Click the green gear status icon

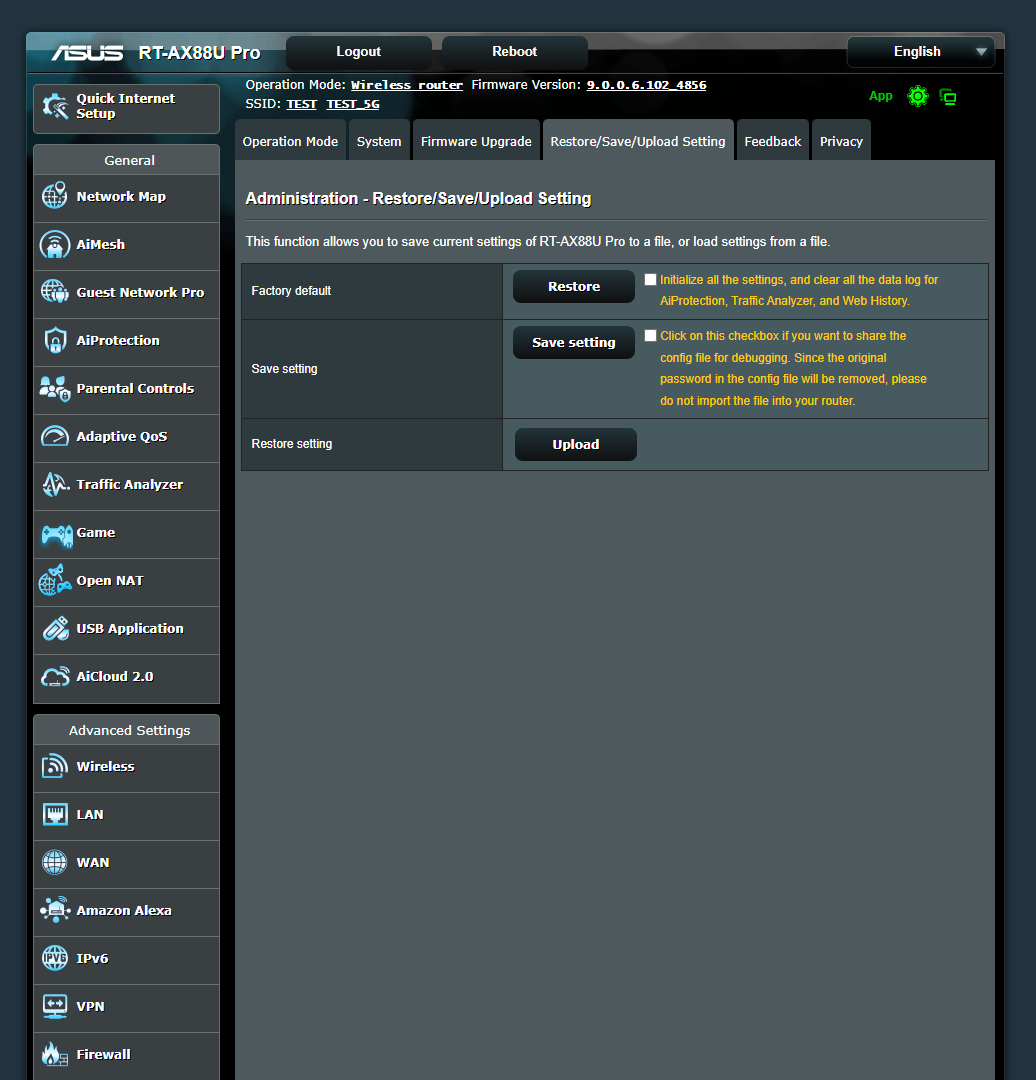click(x=918, y=96)
